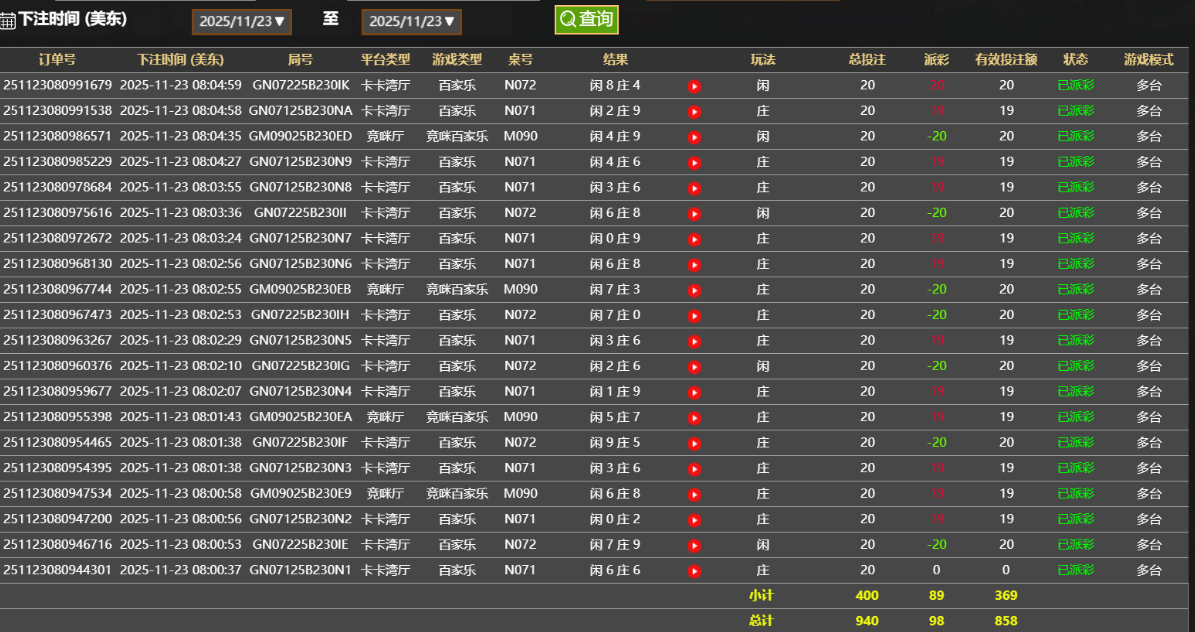Click the 总计 total value 940
Image resolution: width=1195 pixels, height=632 pixels.
click(x=867, y=620)
